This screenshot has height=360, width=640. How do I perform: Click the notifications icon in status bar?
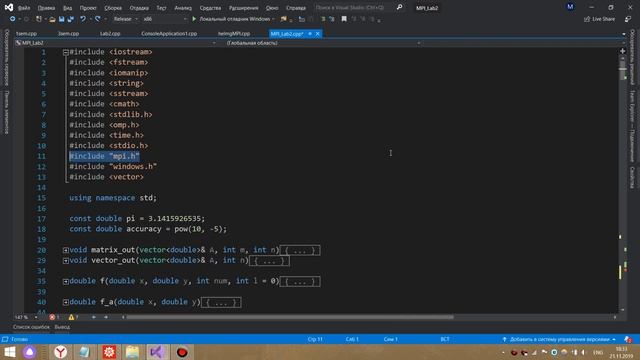click(x=628, y=340)
